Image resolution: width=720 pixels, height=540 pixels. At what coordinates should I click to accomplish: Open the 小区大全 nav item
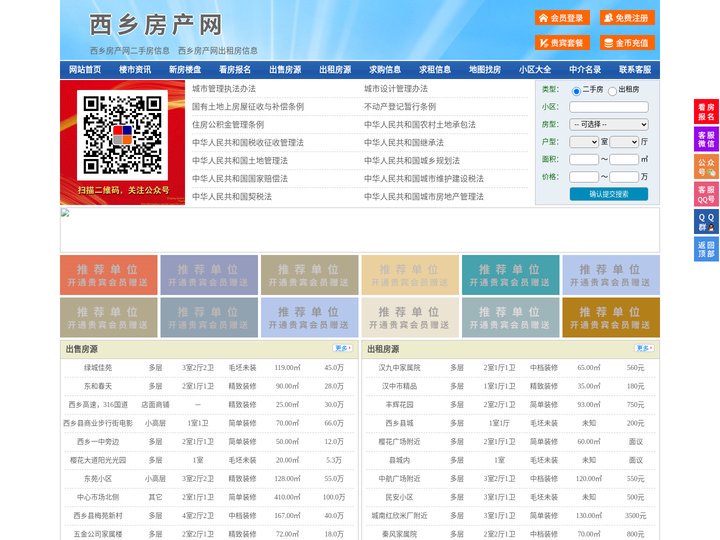[x=535, y=70]
